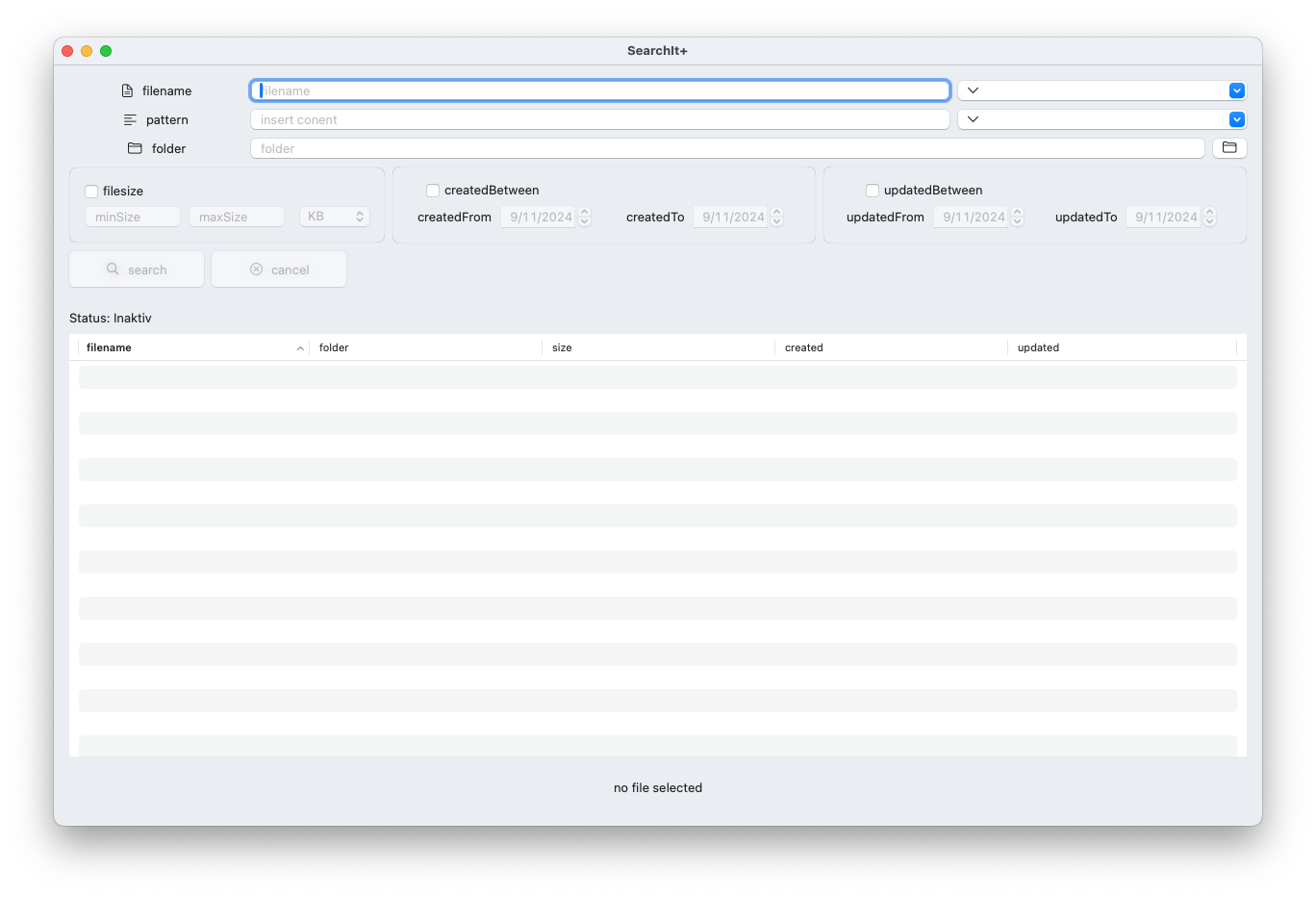Screen dimensions: 1316x897
Task: Expand the filename history dropdown chevron
Action: (x=974, y=90)
